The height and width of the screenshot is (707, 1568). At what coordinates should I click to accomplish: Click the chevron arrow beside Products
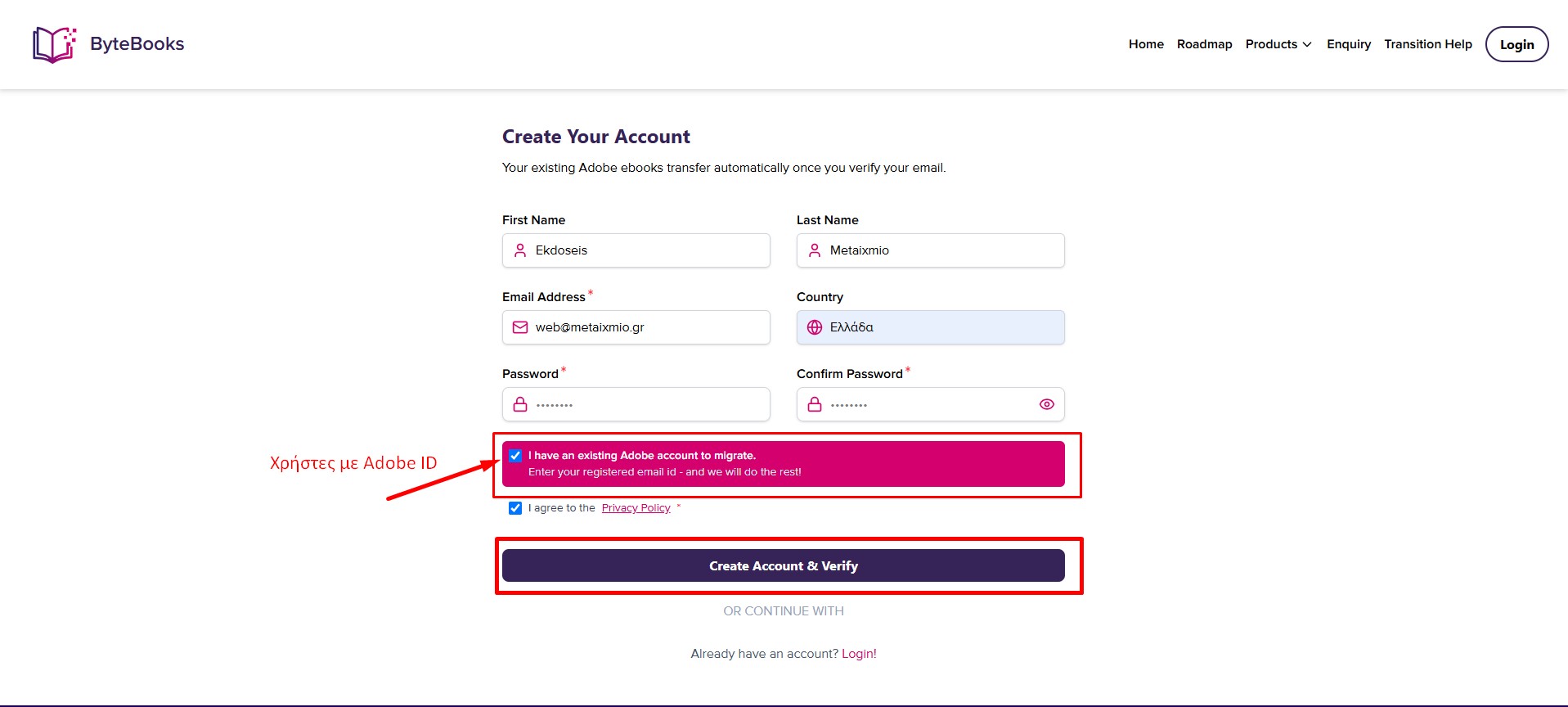click(1307, 45)
